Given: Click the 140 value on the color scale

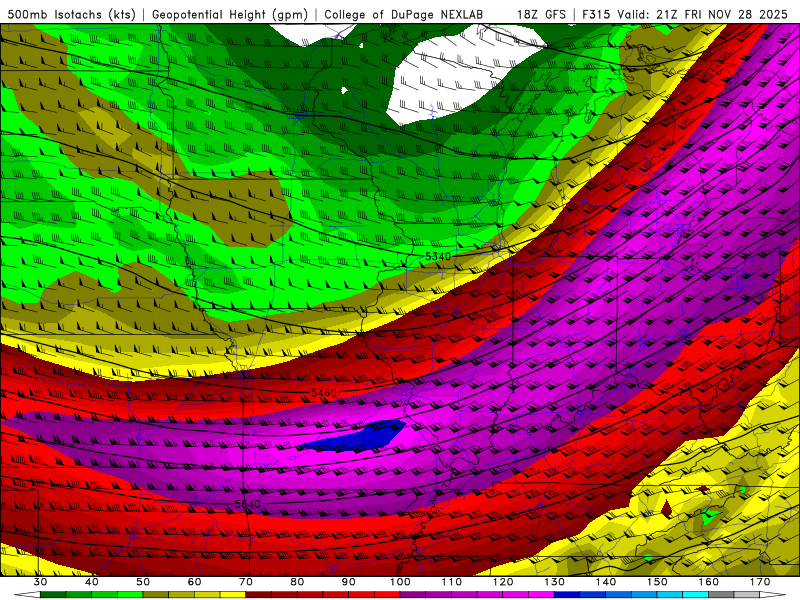Looking at the screenshot, I should [606, 582].
